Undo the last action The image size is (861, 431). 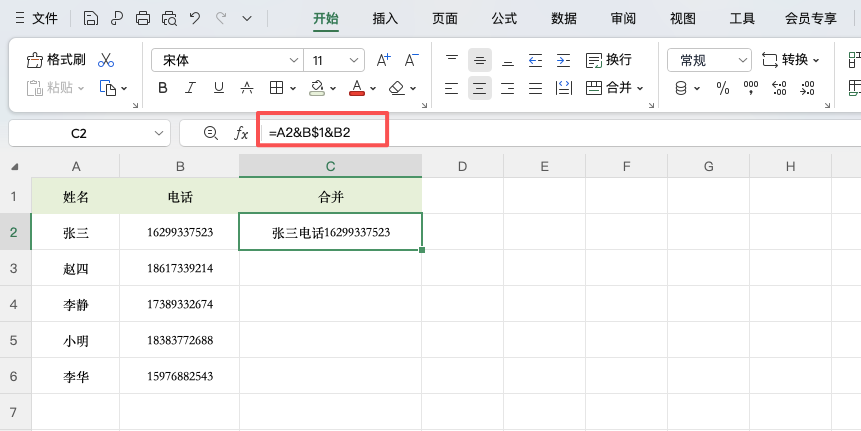pyautogui.click(x=195, y=19)
